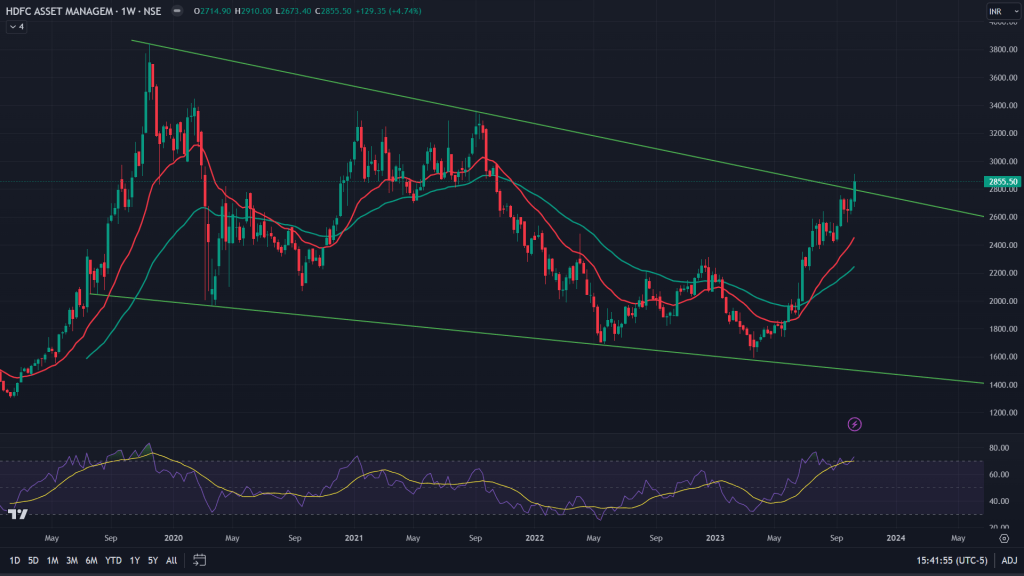Toggle ADJ adjusted data setting
Image resolution: width=1024 pixels, height=576 pixels.
(1009, 561)
